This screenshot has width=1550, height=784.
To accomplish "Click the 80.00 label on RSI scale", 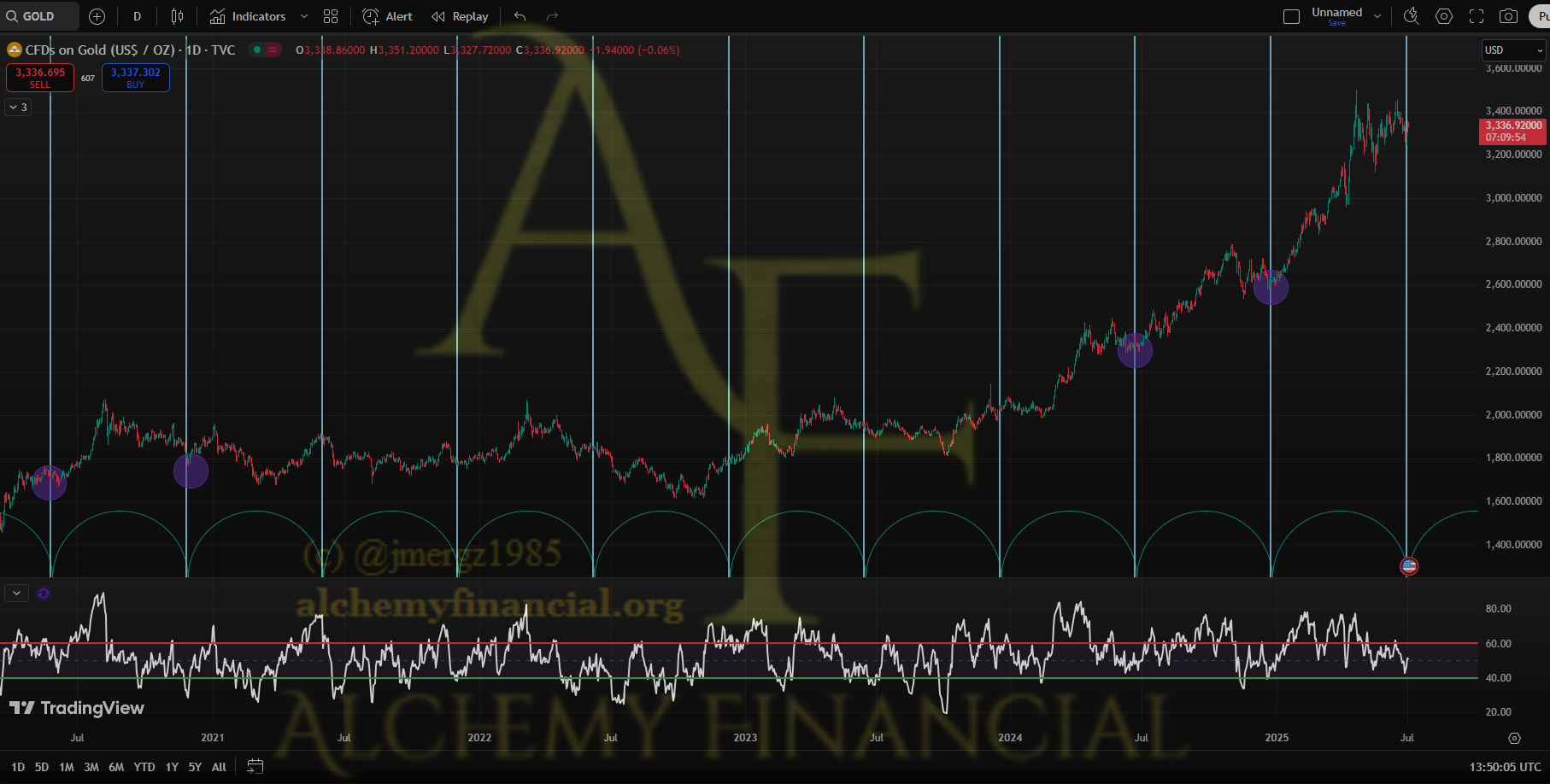I will (1498, 609).
